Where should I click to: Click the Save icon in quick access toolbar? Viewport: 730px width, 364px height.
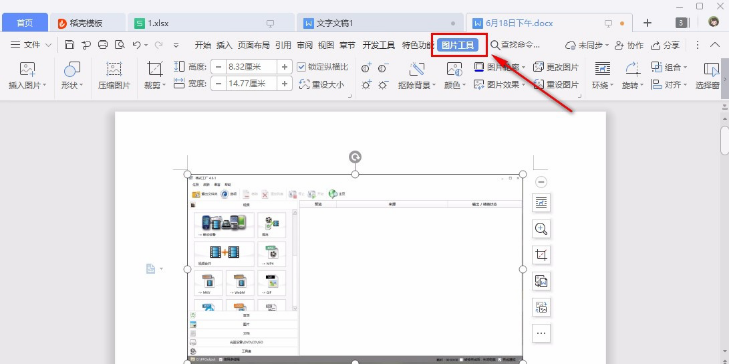69,45
